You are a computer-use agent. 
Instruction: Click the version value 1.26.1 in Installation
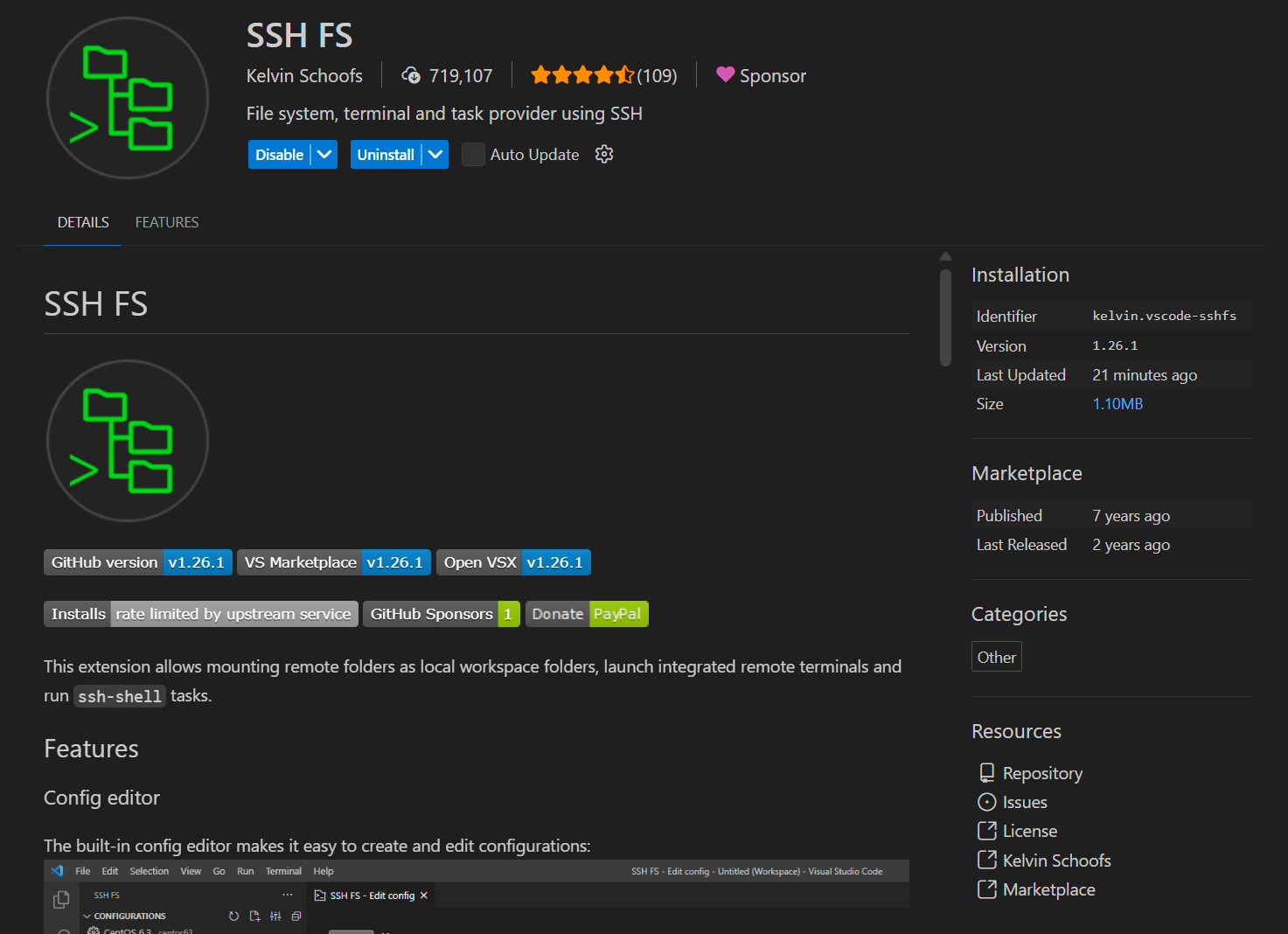1115,345
